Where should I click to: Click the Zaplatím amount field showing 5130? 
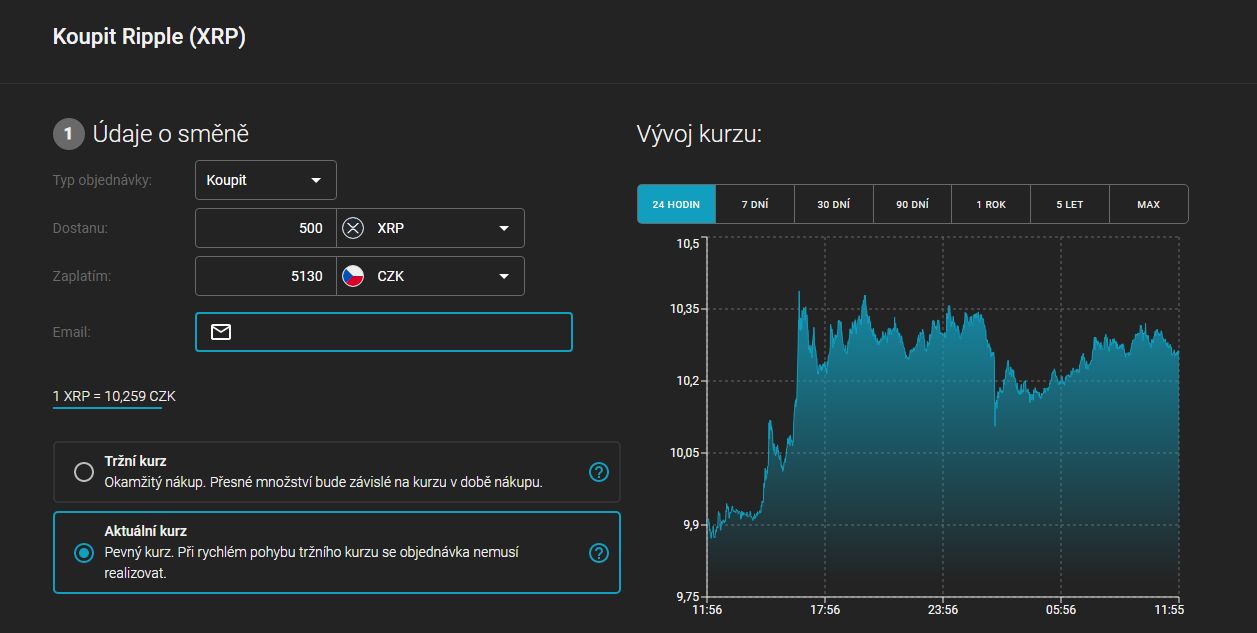tap(266, 276)
